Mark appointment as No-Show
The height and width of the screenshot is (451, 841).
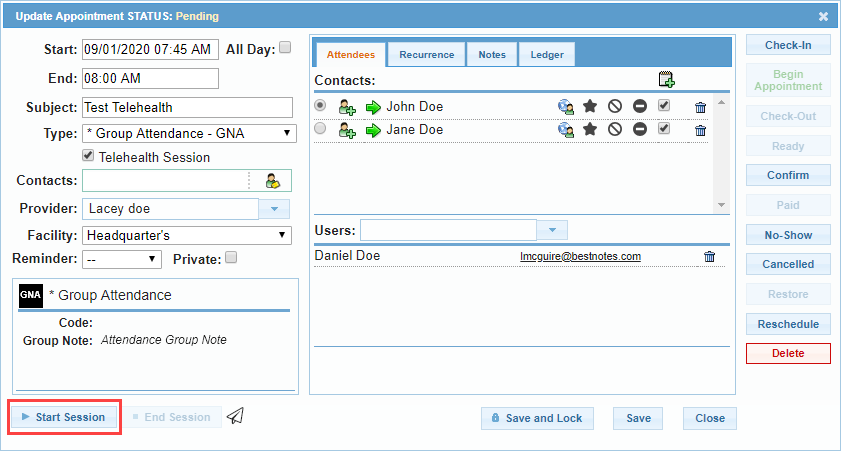(788, 235)
